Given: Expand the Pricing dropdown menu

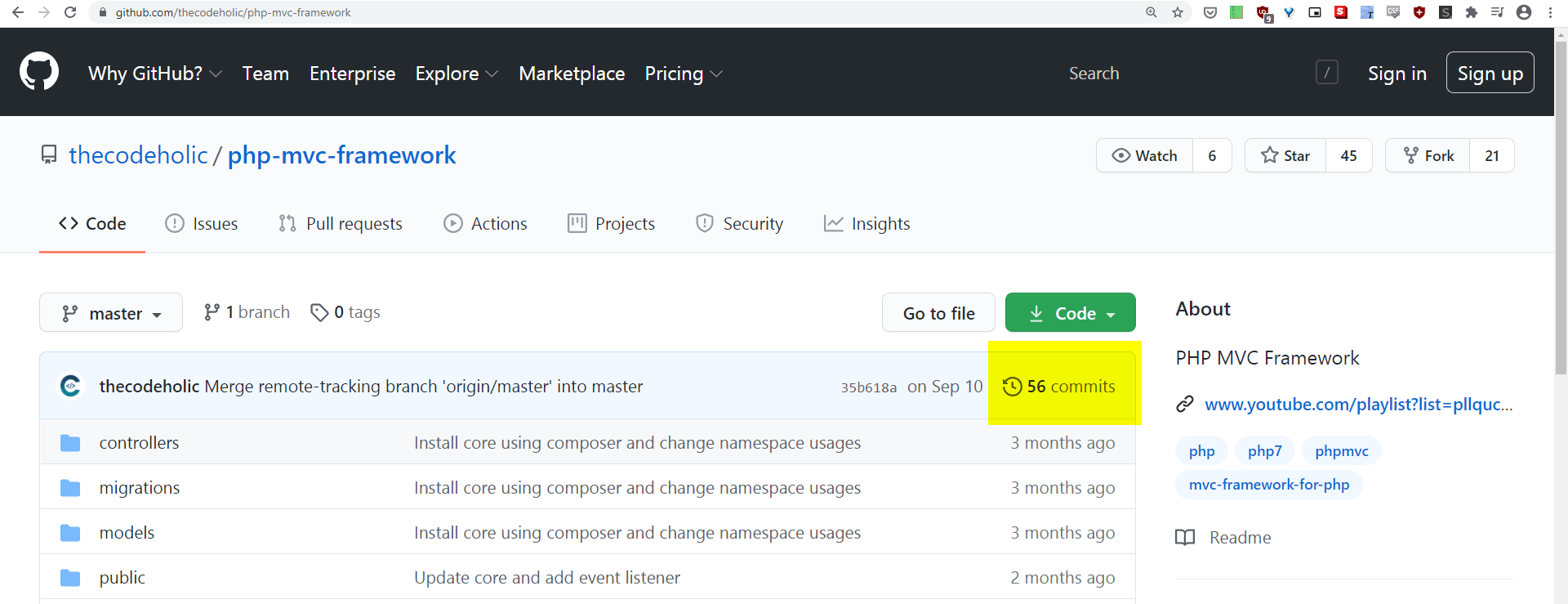Looking at the screenshot, I should click(x=684, y=74).
